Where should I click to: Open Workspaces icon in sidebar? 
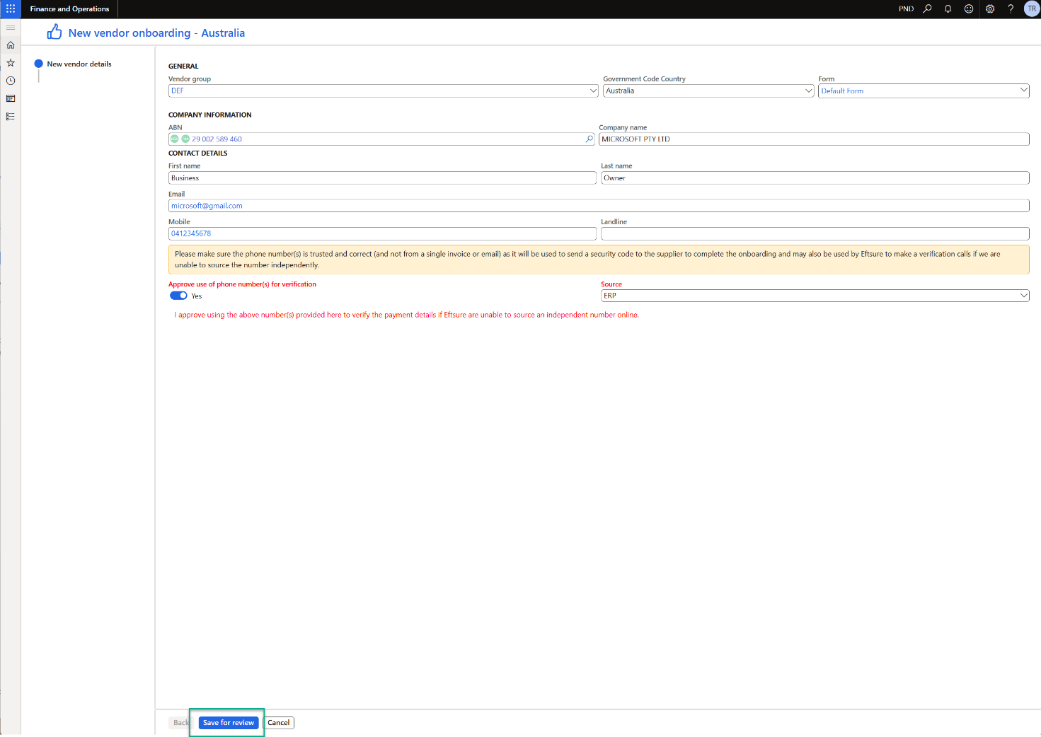[x=11, y=98]
